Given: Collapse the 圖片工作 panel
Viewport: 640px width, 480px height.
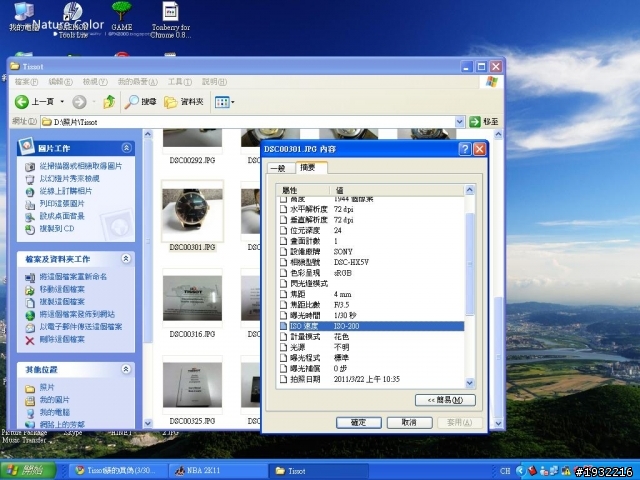Looking at the screenshot, I should (x=127, y=148).
